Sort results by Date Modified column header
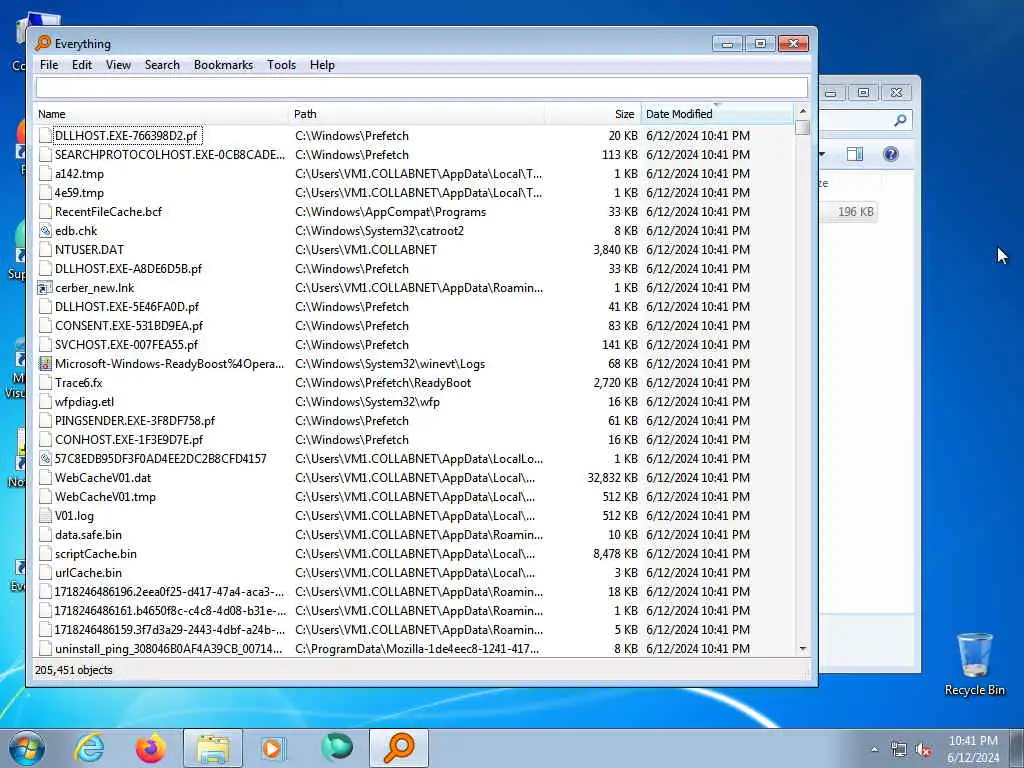 717,114
